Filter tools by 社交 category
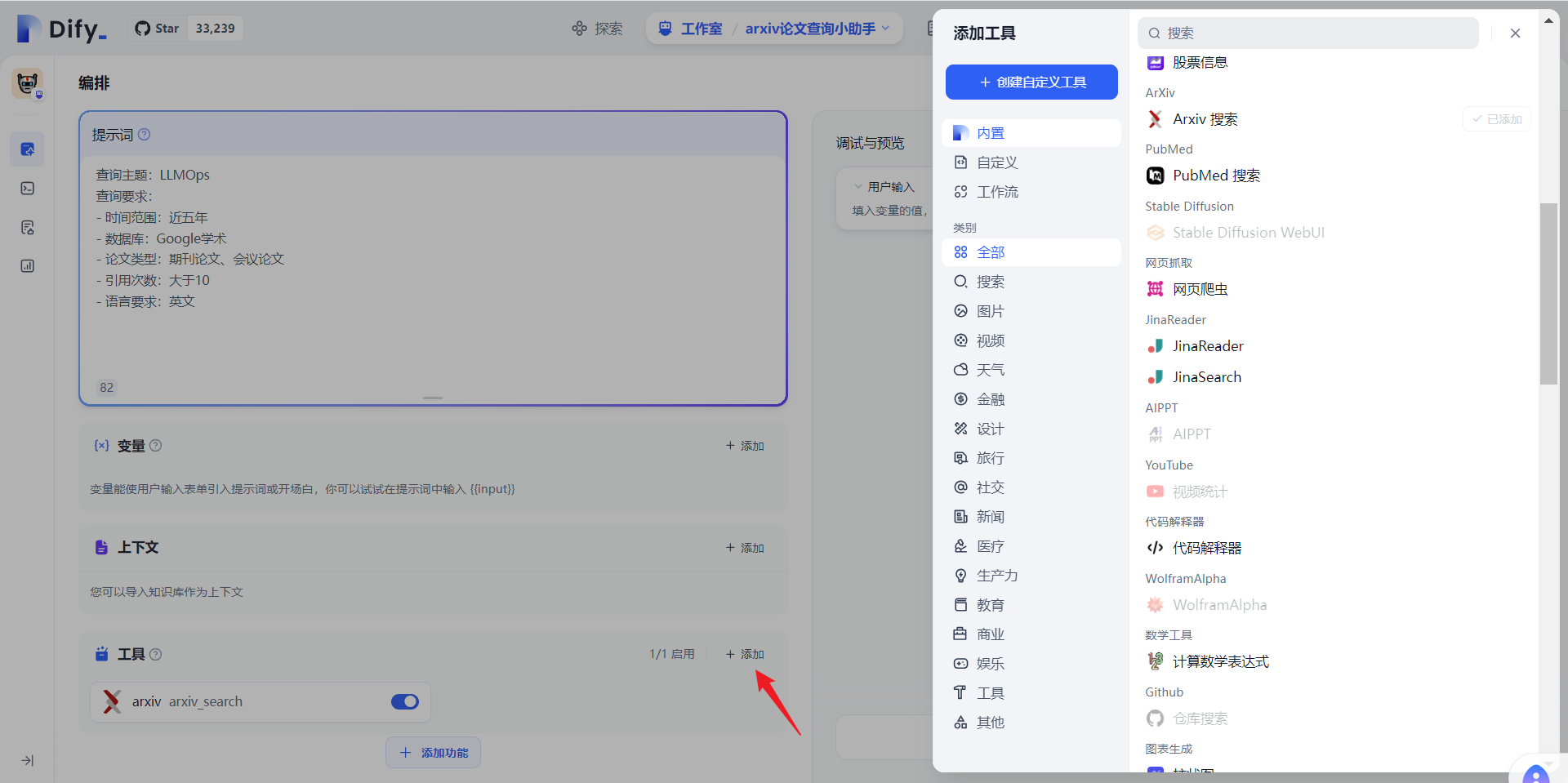This screenshot has height=783, width=1568. click(x=1031, y=487)
